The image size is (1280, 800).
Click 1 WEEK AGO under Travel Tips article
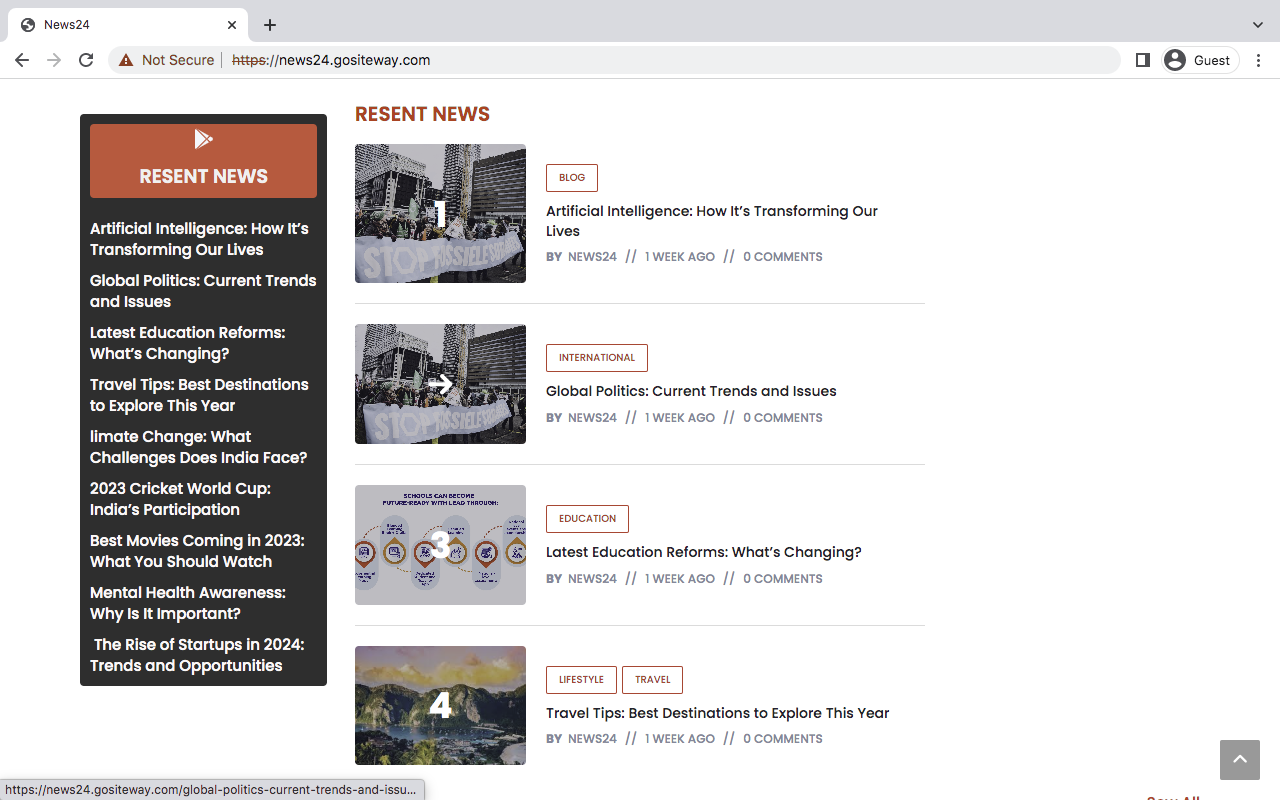click(x=680, y=739)
